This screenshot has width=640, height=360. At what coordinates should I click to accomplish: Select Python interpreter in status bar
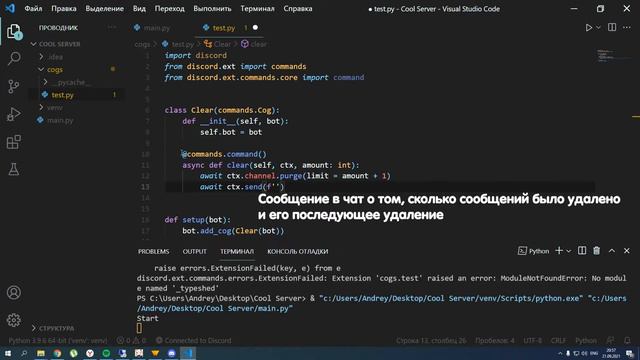pyautogui.click(x=58, y=340)
